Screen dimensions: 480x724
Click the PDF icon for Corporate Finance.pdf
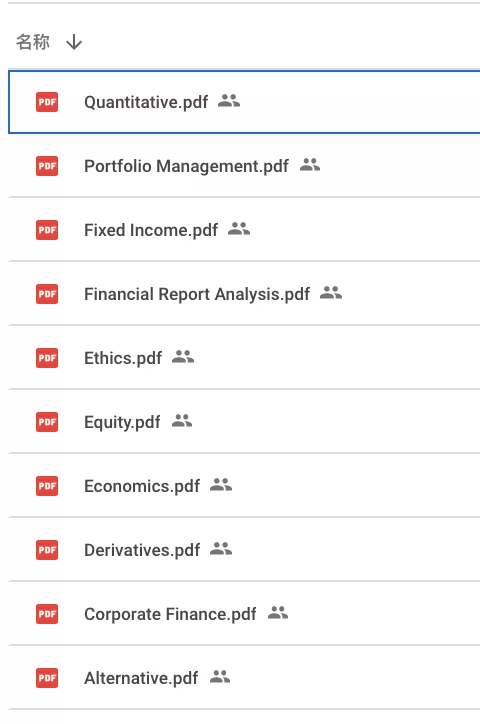click(47, 614)
